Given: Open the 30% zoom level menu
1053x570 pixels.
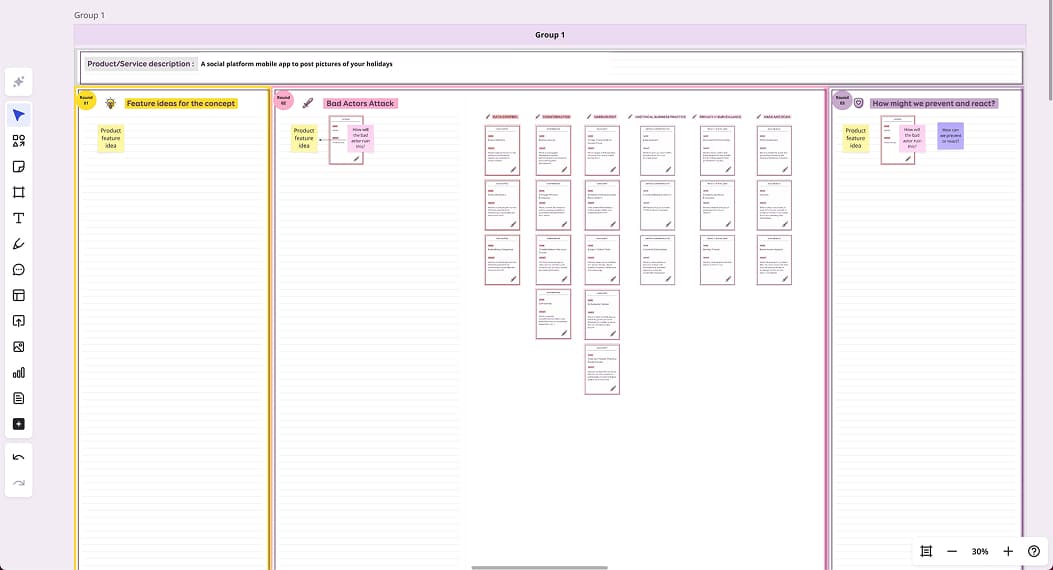Looking at the screenshot, I should pyautogui.click(x=980, y=551).
